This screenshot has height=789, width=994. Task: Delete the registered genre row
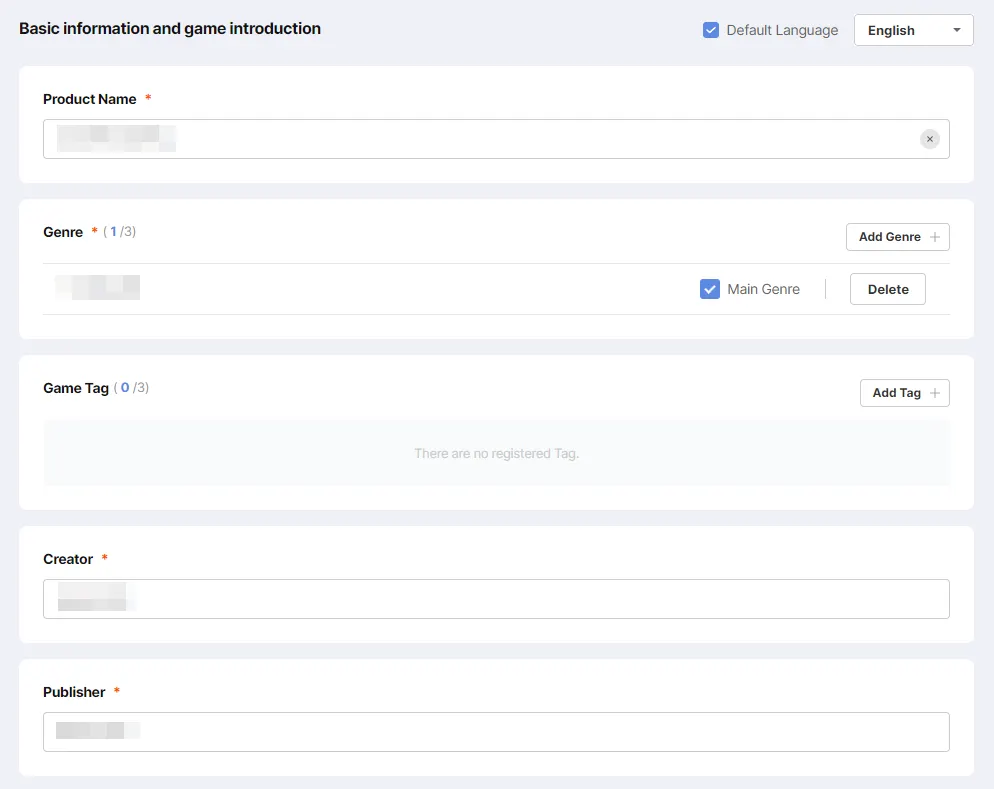click(x=888, y=289)
